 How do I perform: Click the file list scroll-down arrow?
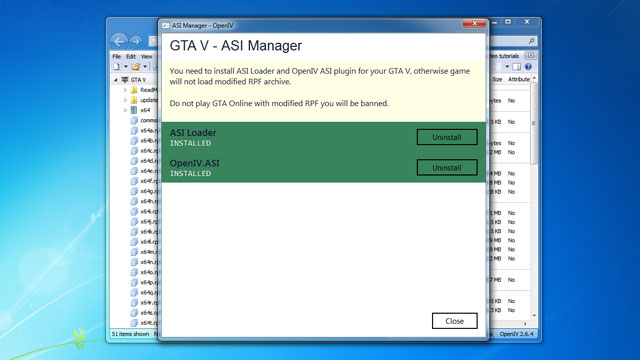[x=534, y=316]
